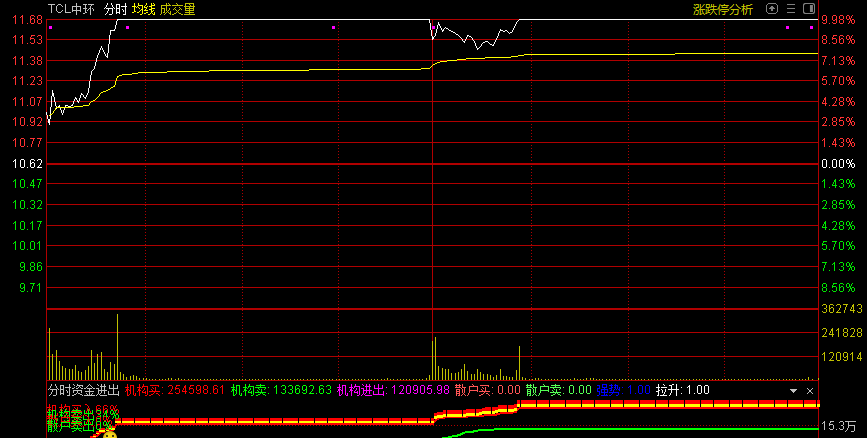Screen dimensions: 867x438
Task: Toggle the 均线 average line label
Action: (144, 9)
